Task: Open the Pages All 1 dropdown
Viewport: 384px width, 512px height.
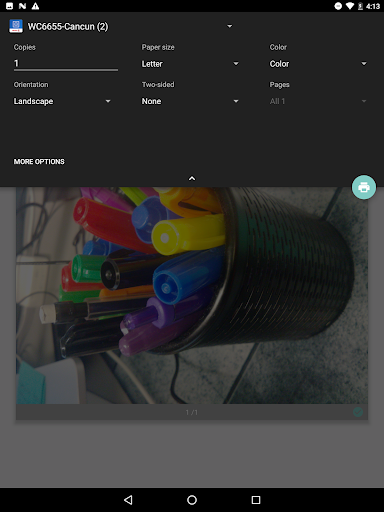Action: [x=318, y=101]
